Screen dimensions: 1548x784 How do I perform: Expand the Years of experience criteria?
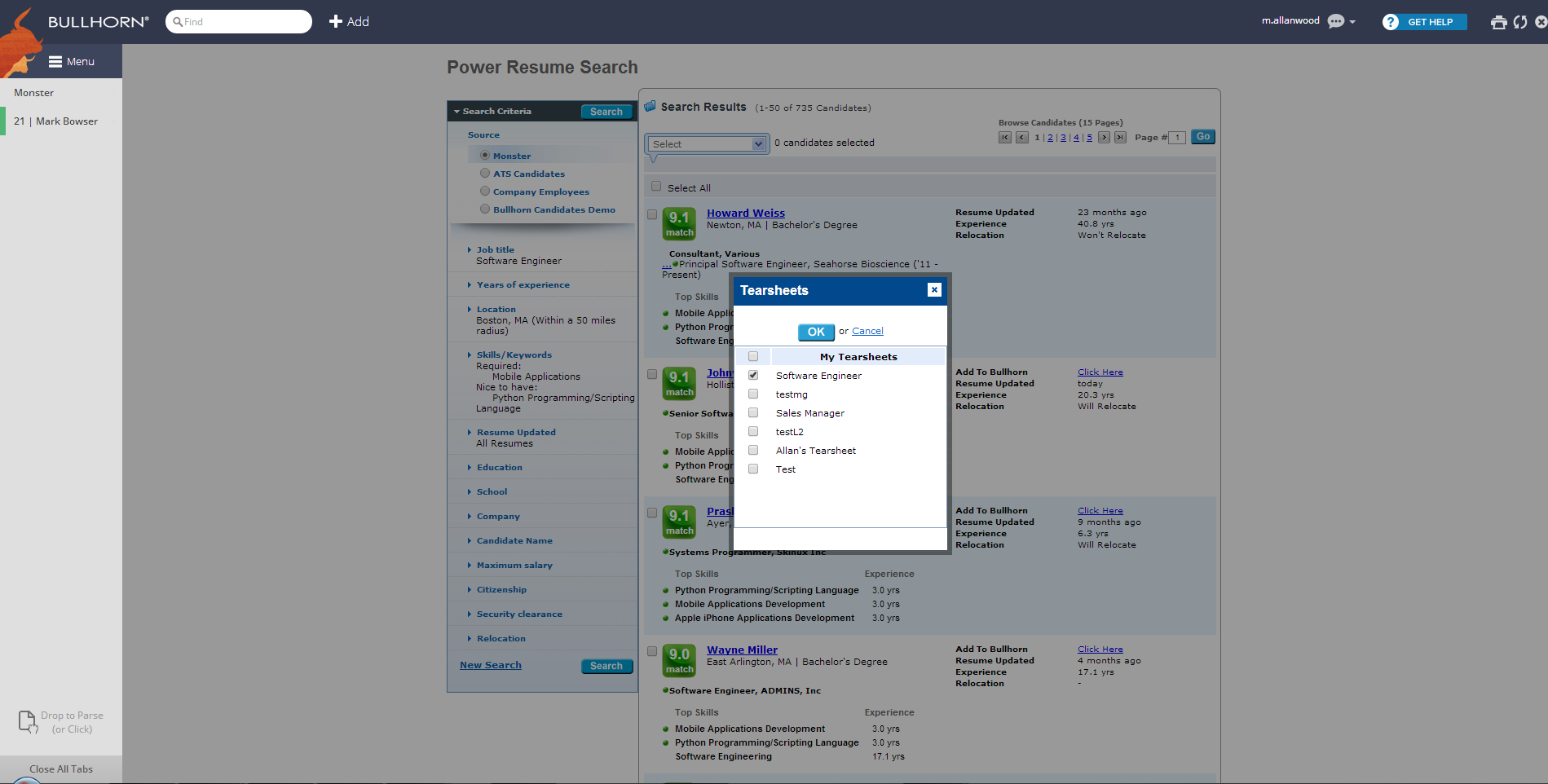pos(523,285)
